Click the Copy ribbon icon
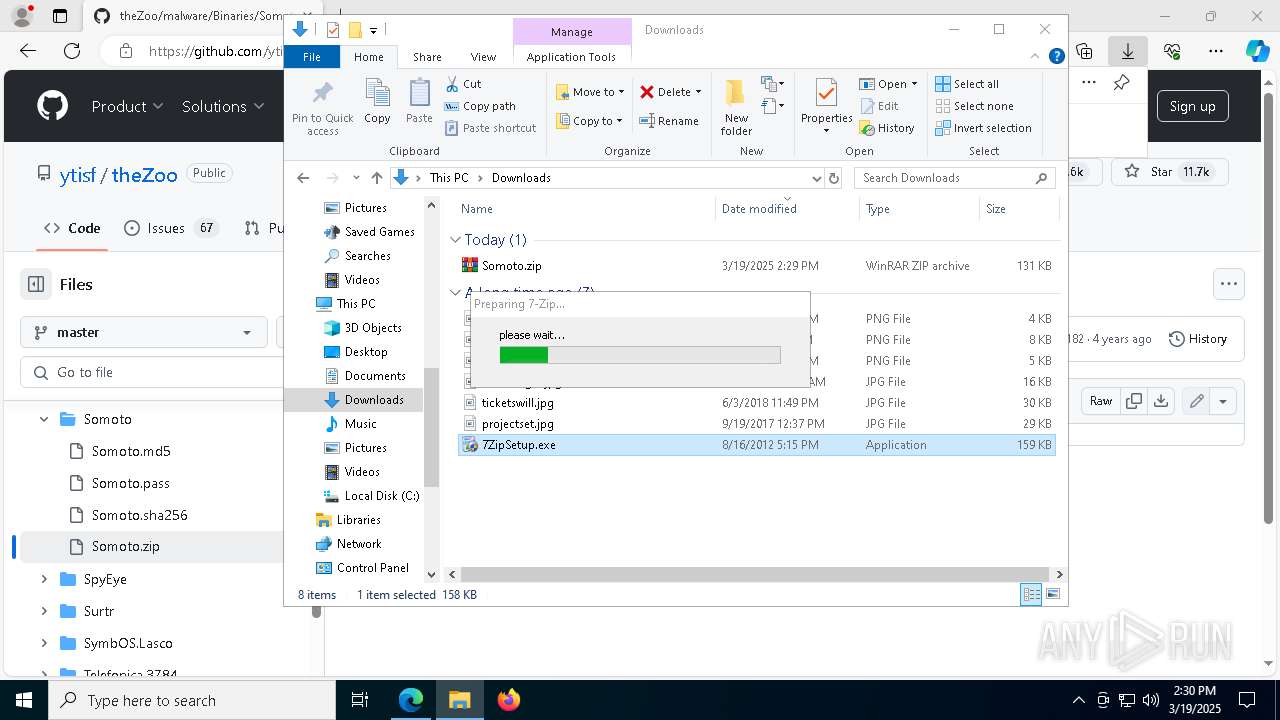 point(377,101)
